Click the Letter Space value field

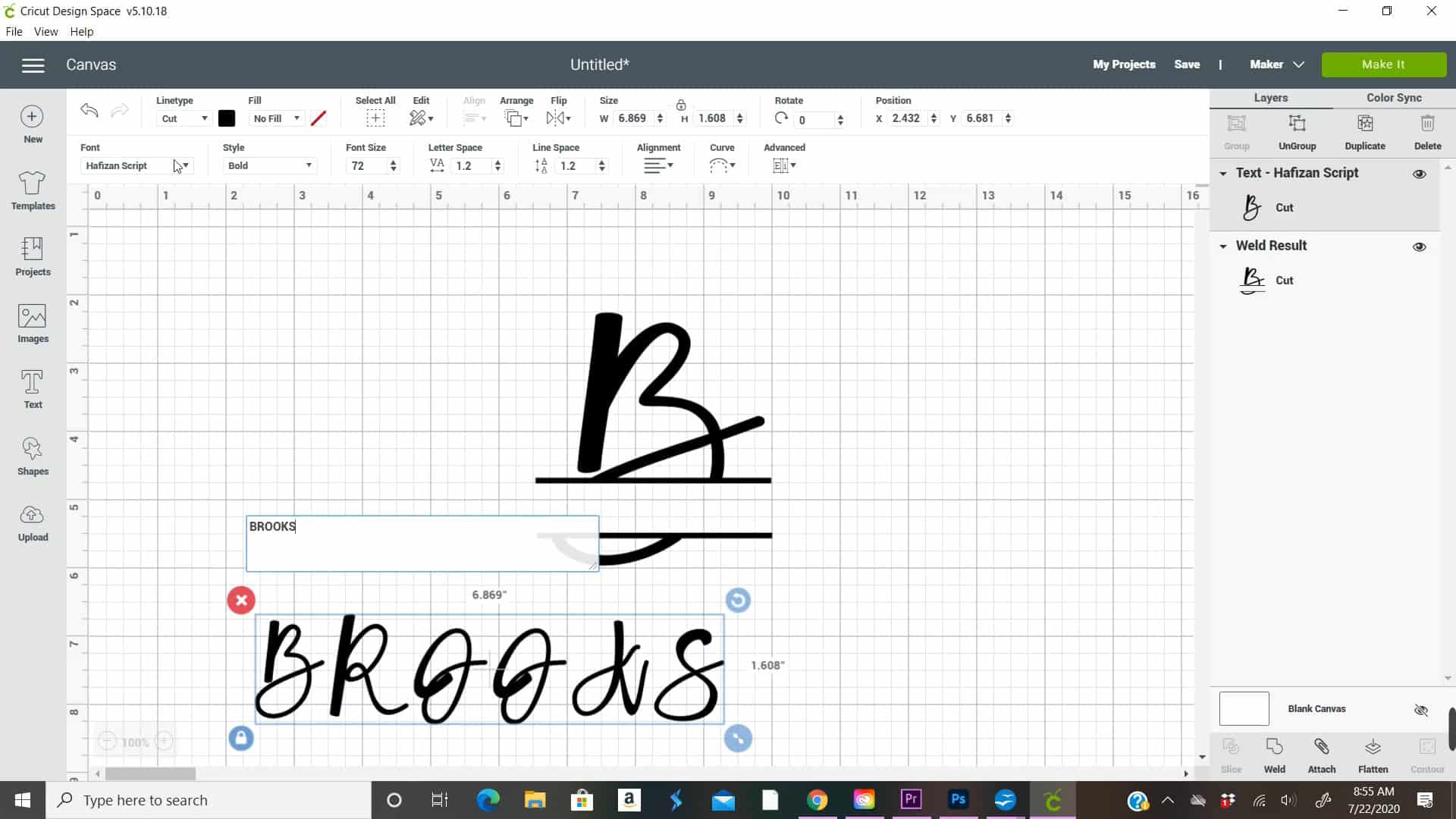click(472, 165)
